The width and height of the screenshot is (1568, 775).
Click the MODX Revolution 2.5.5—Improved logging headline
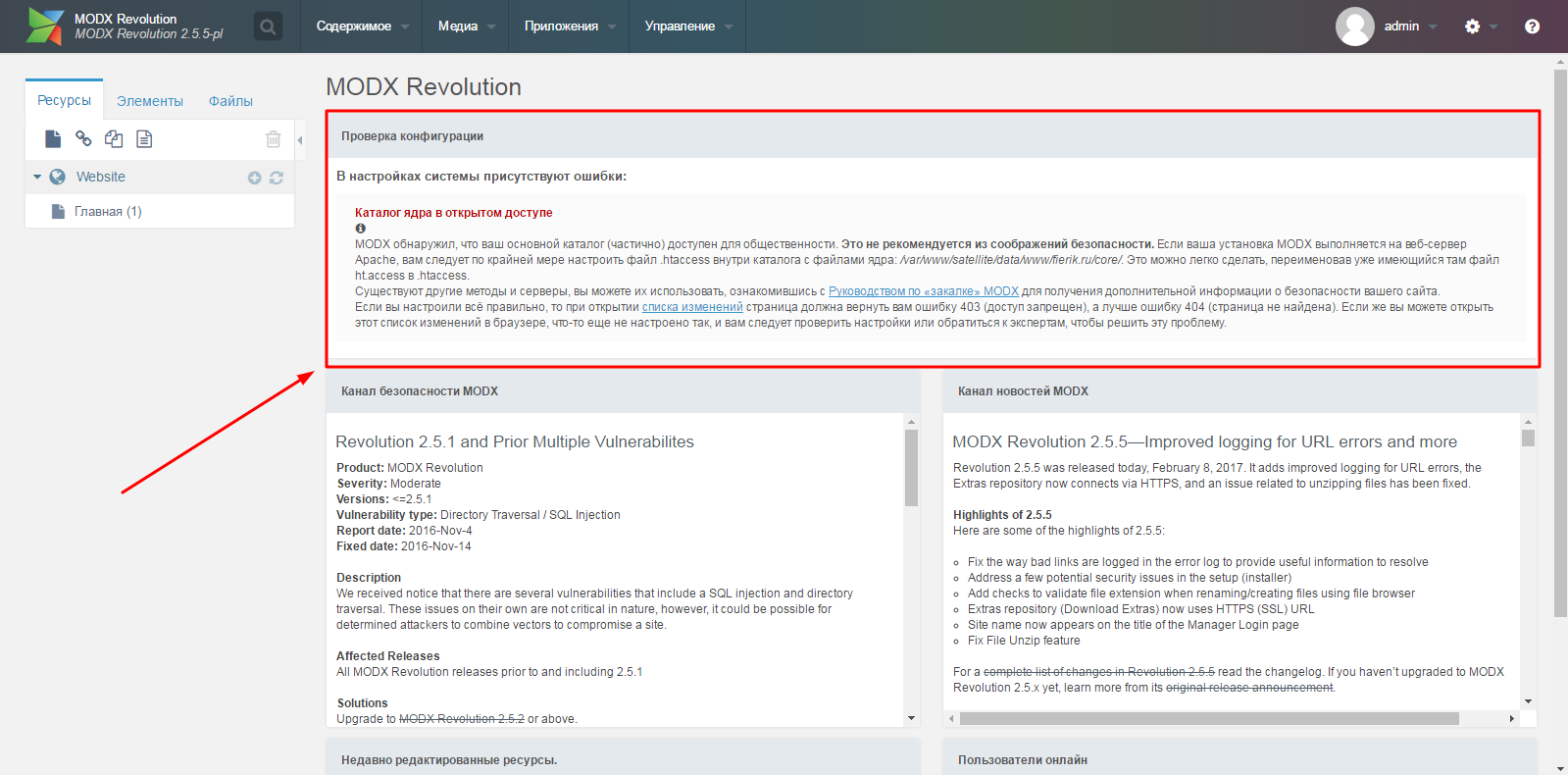(1204, 441)
